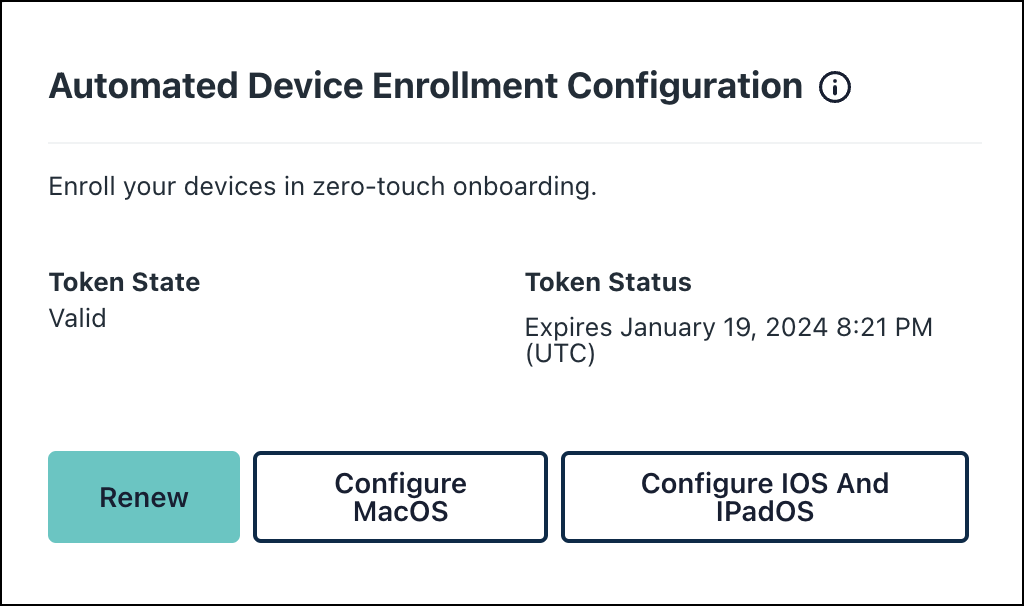Click the word IPadOS on the button

(x=765, y=512)
